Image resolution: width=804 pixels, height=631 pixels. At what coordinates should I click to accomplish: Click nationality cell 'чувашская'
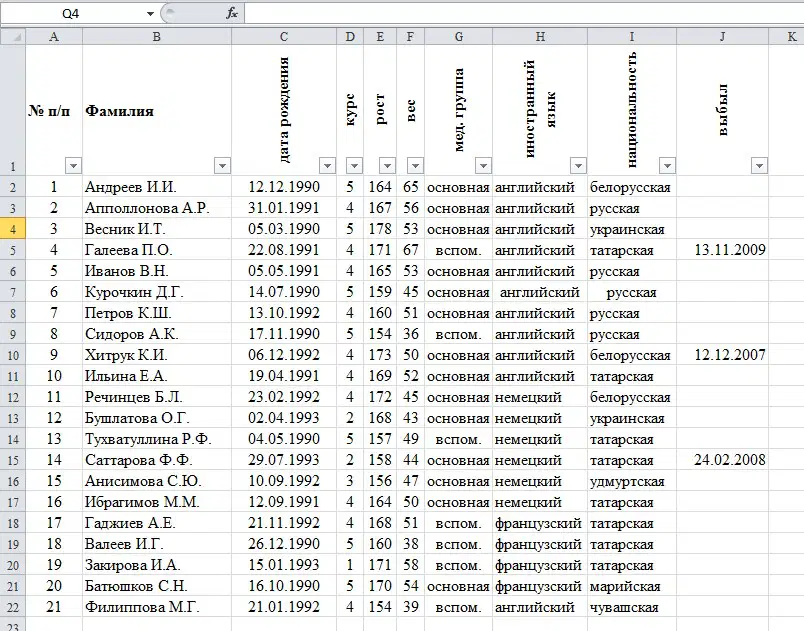click(x=632, y=607)
